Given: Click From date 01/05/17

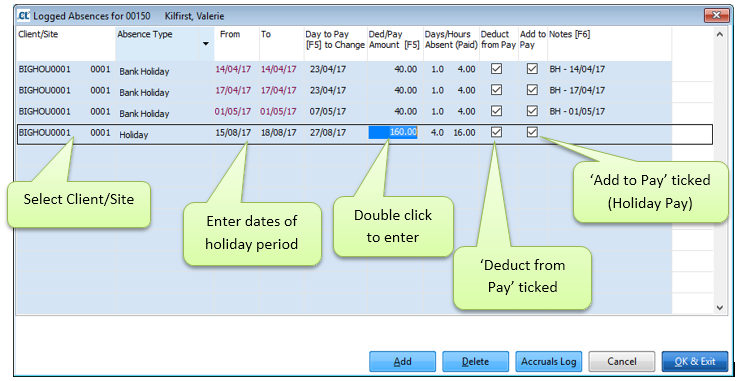Looking at the screenshot, I should point(233,111).
